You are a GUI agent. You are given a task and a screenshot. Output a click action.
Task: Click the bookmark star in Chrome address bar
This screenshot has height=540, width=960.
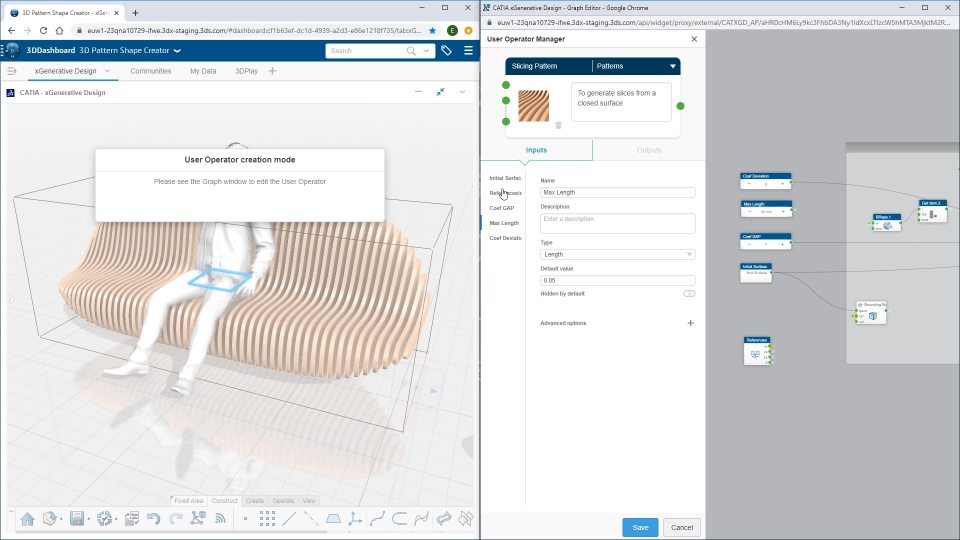(433, 30)
